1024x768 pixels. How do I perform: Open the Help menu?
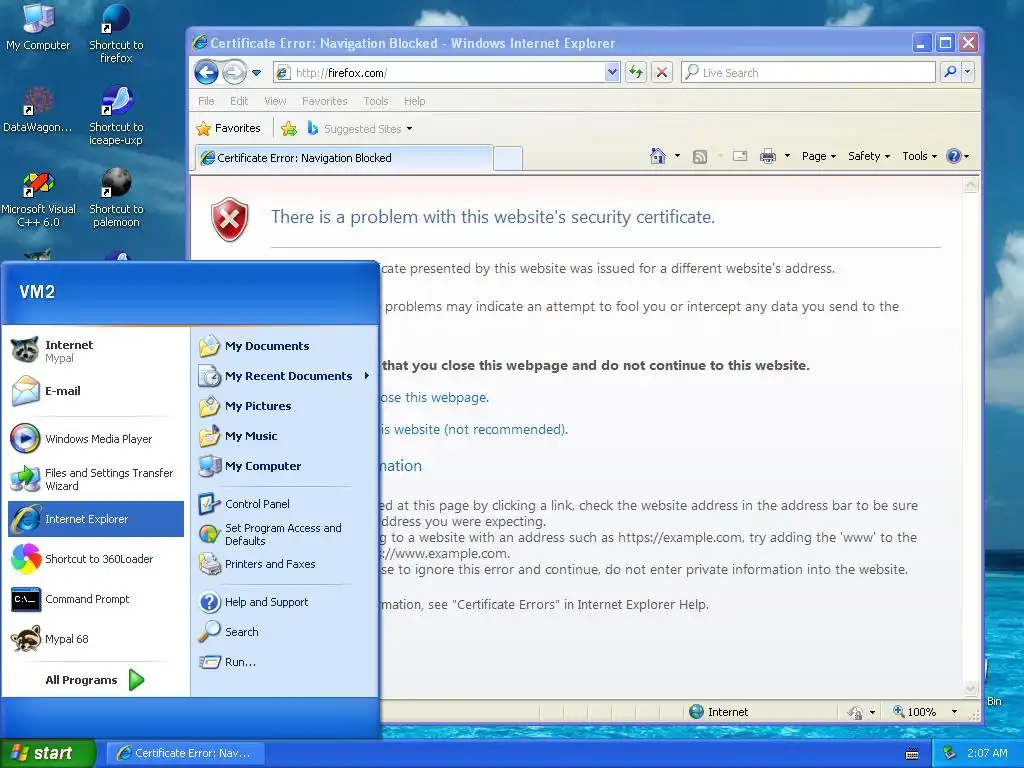pyautogui.click(x=414, y=101)
